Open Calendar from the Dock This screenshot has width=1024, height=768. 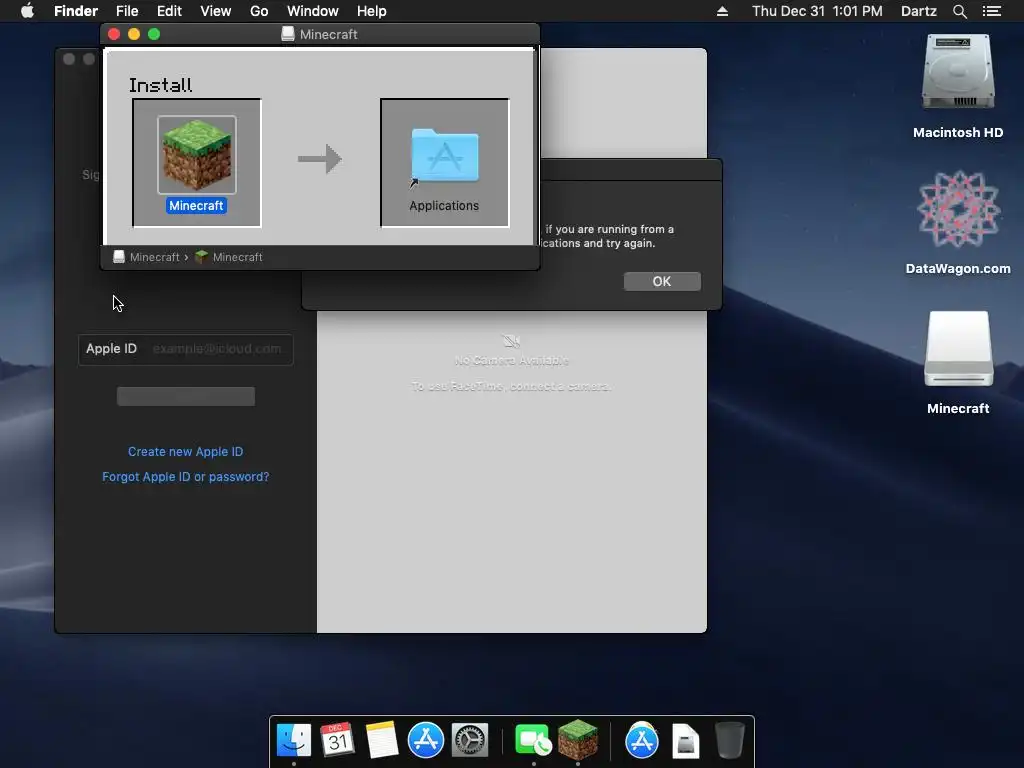tap(337, 741)
